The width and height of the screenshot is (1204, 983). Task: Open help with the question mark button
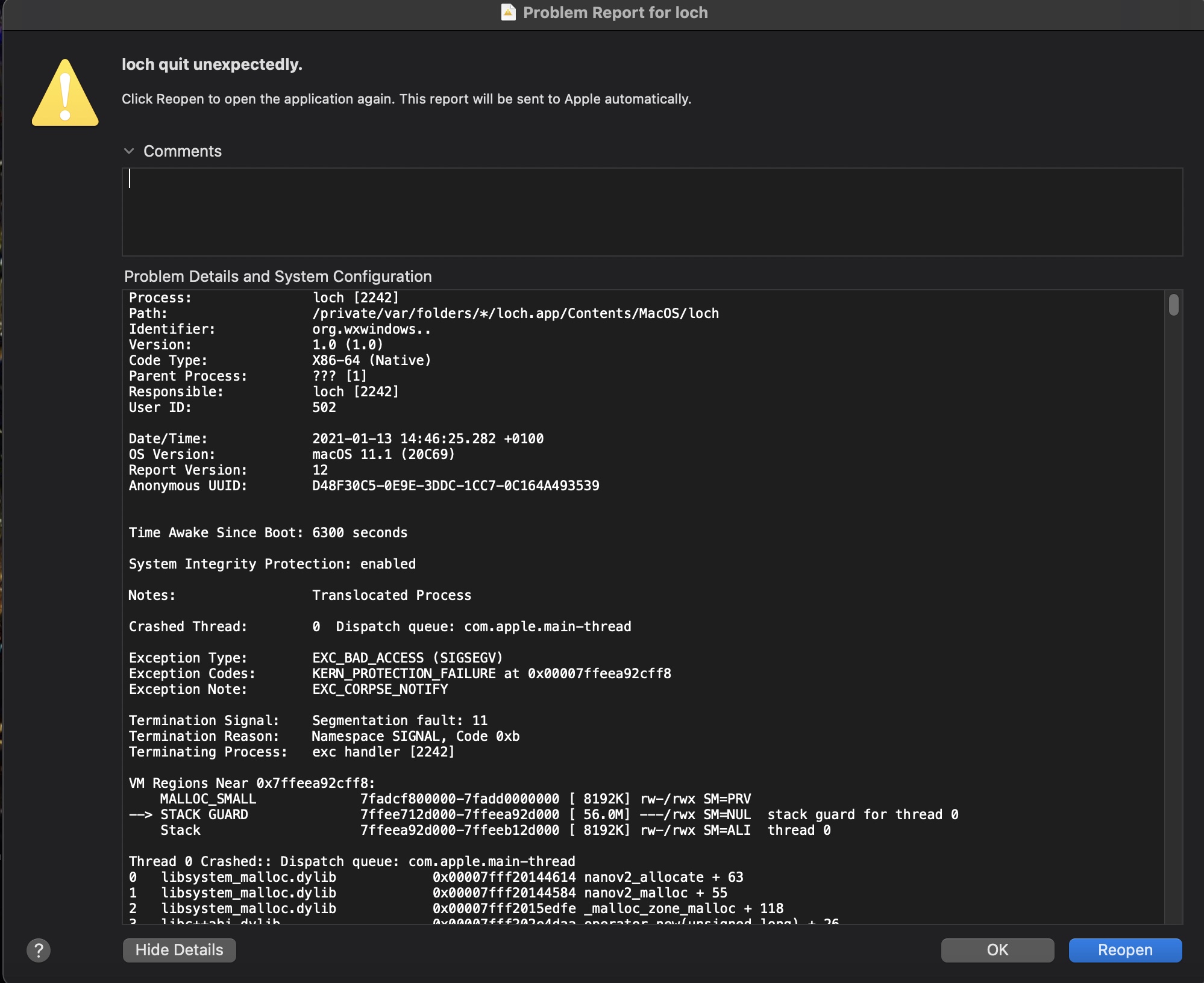pyautogui.click(x=39, y=950)
